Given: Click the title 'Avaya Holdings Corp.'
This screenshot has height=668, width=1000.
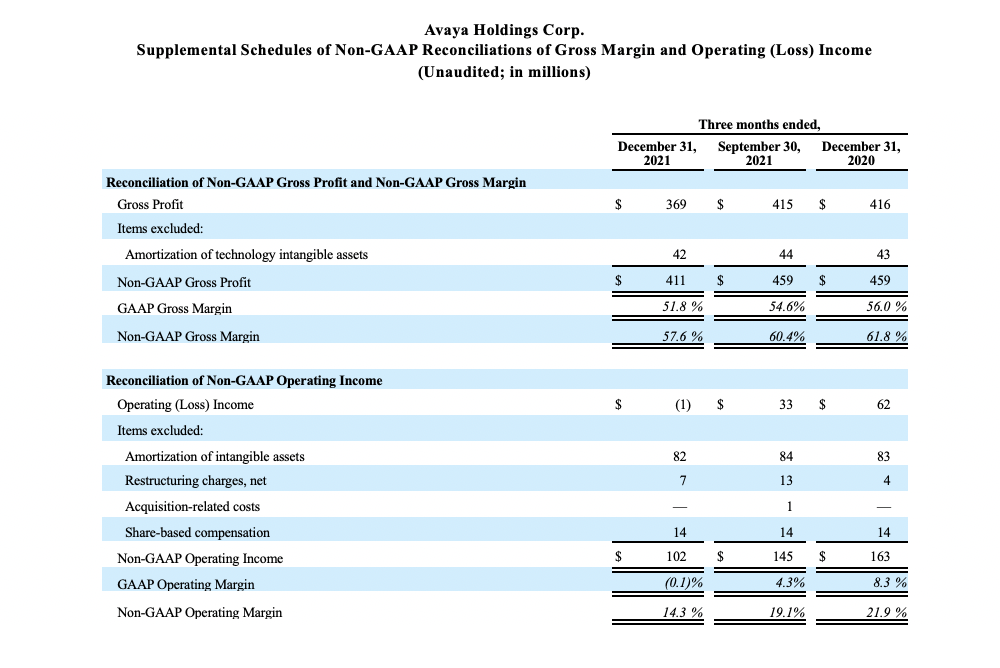Looking at the screenshot, I should [504, 30].
